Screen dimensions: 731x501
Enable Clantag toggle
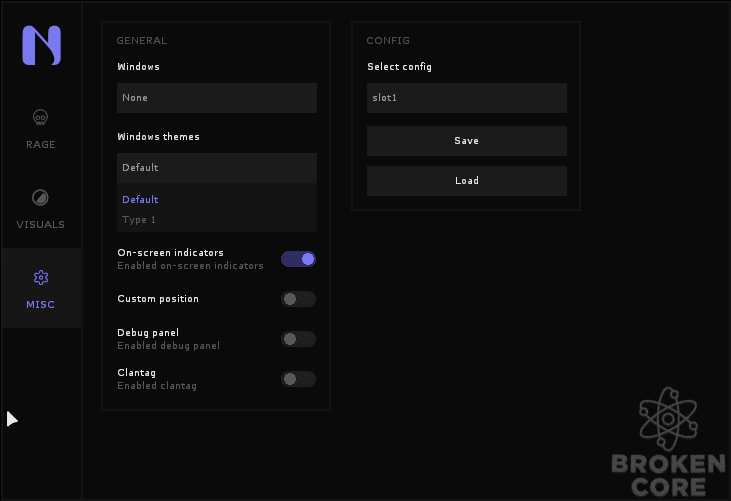tap(298, 379)
